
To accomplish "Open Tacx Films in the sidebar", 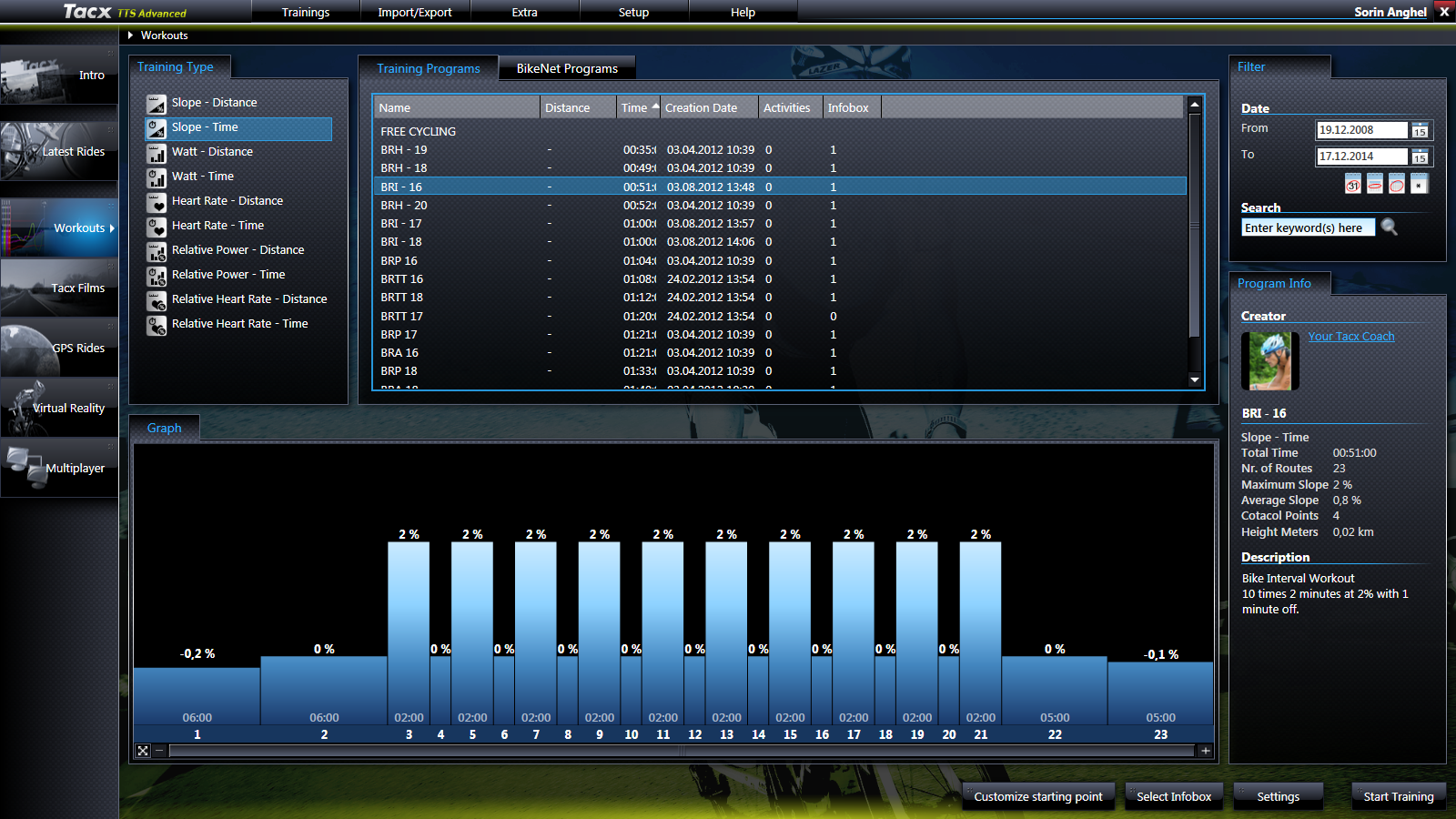I will [59, 288].
